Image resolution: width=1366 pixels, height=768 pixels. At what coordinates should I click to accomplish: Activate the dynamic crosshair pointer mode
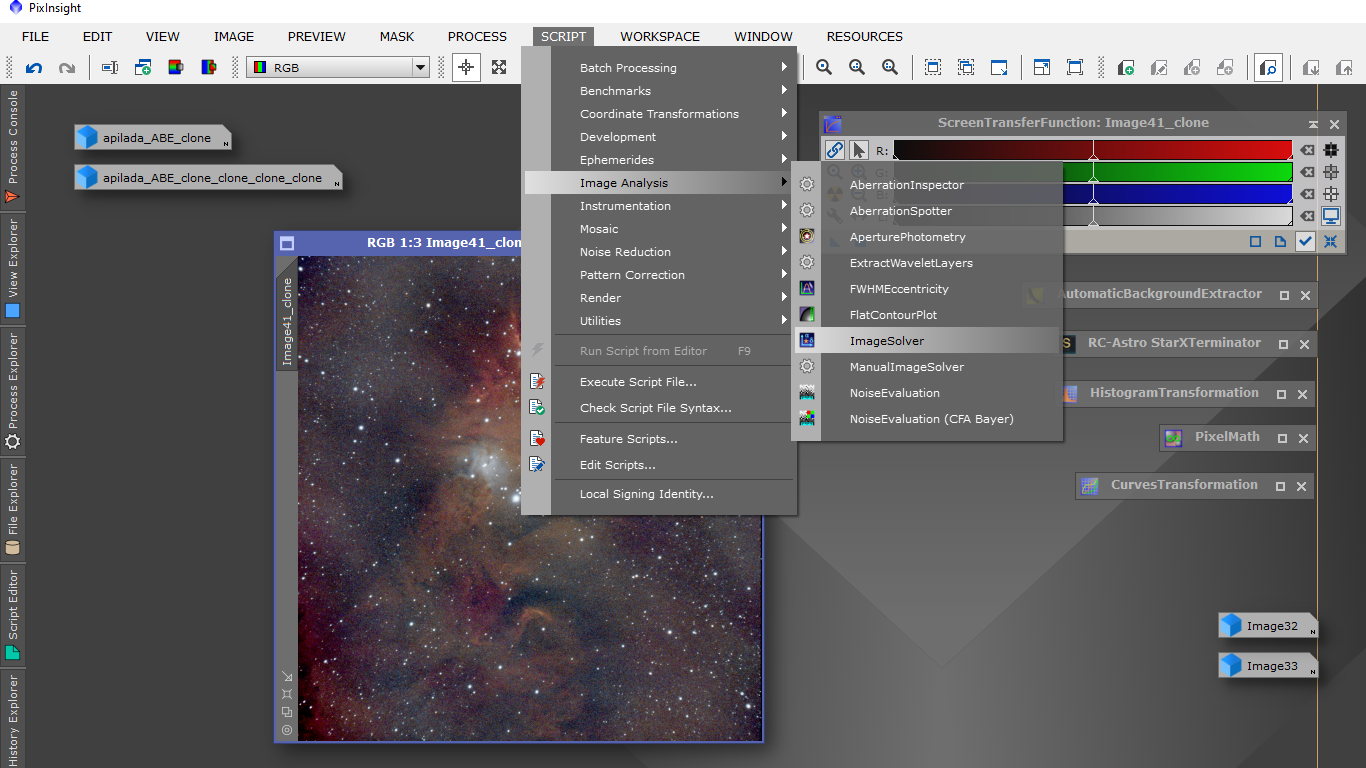(x=466, y=68)
